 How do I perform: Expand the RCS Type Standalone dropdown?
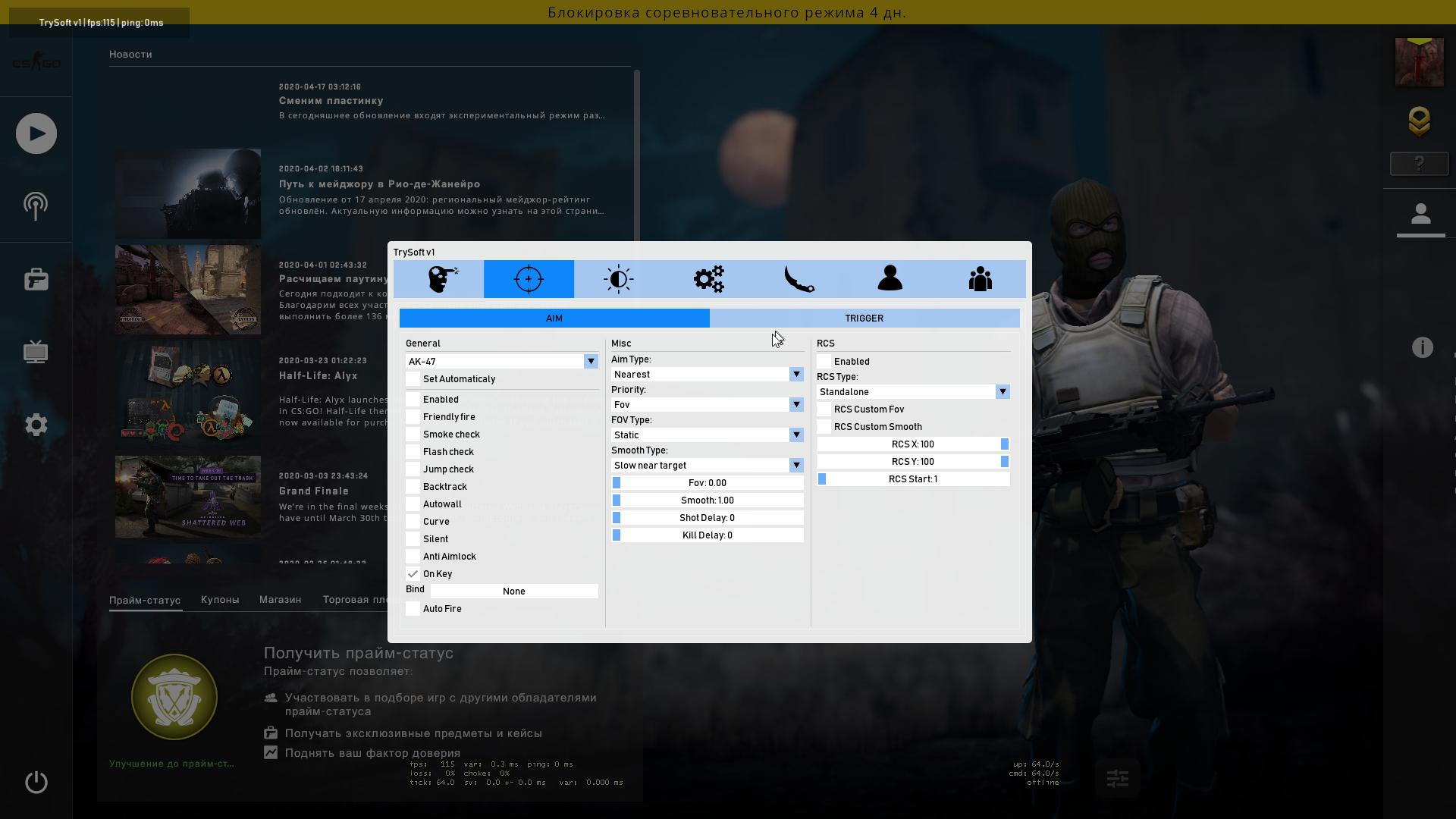pyautogui.click(x=1002, y=392)
